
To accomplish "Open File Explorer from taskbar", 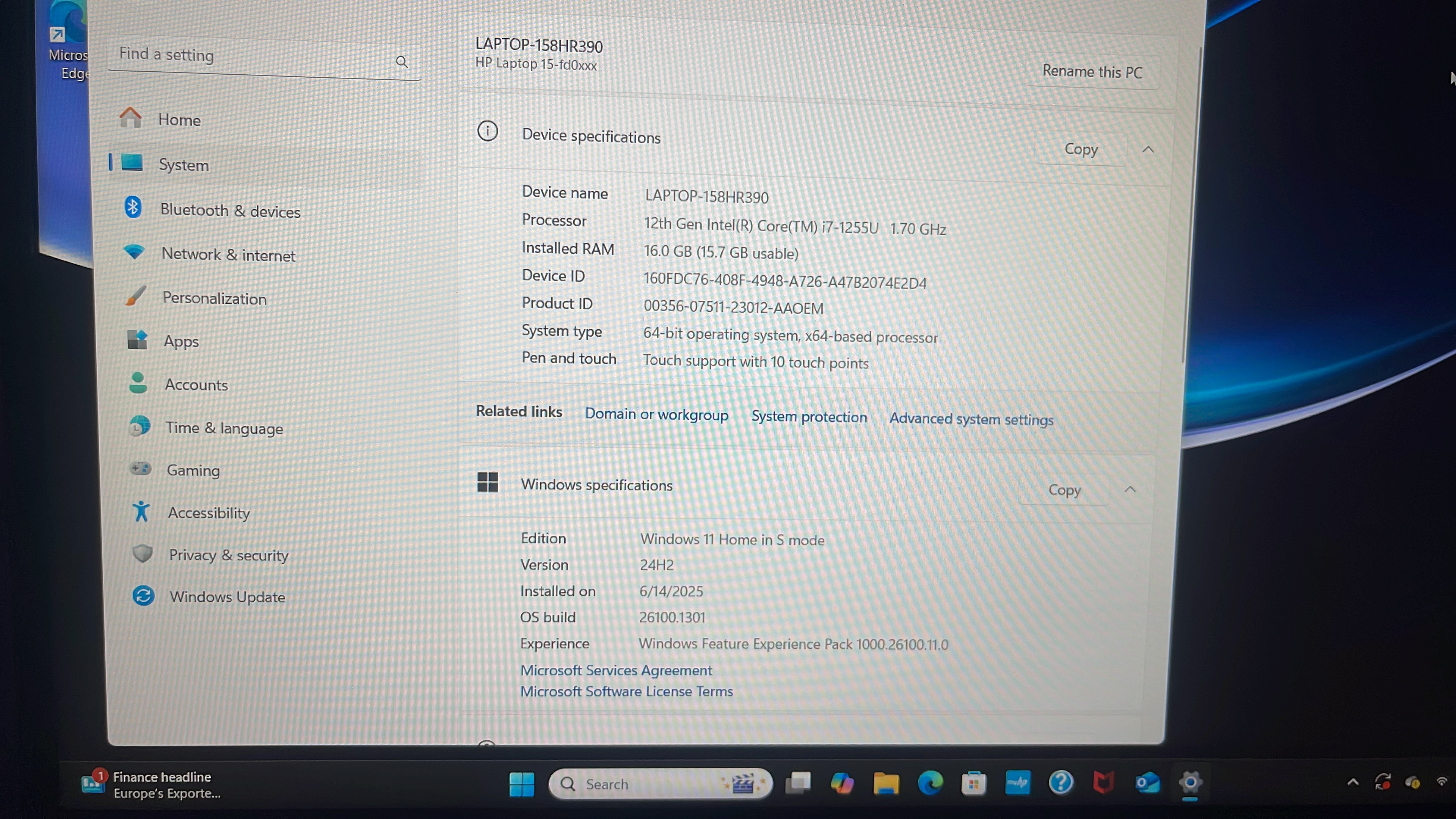I will click(x=886, y=783).
